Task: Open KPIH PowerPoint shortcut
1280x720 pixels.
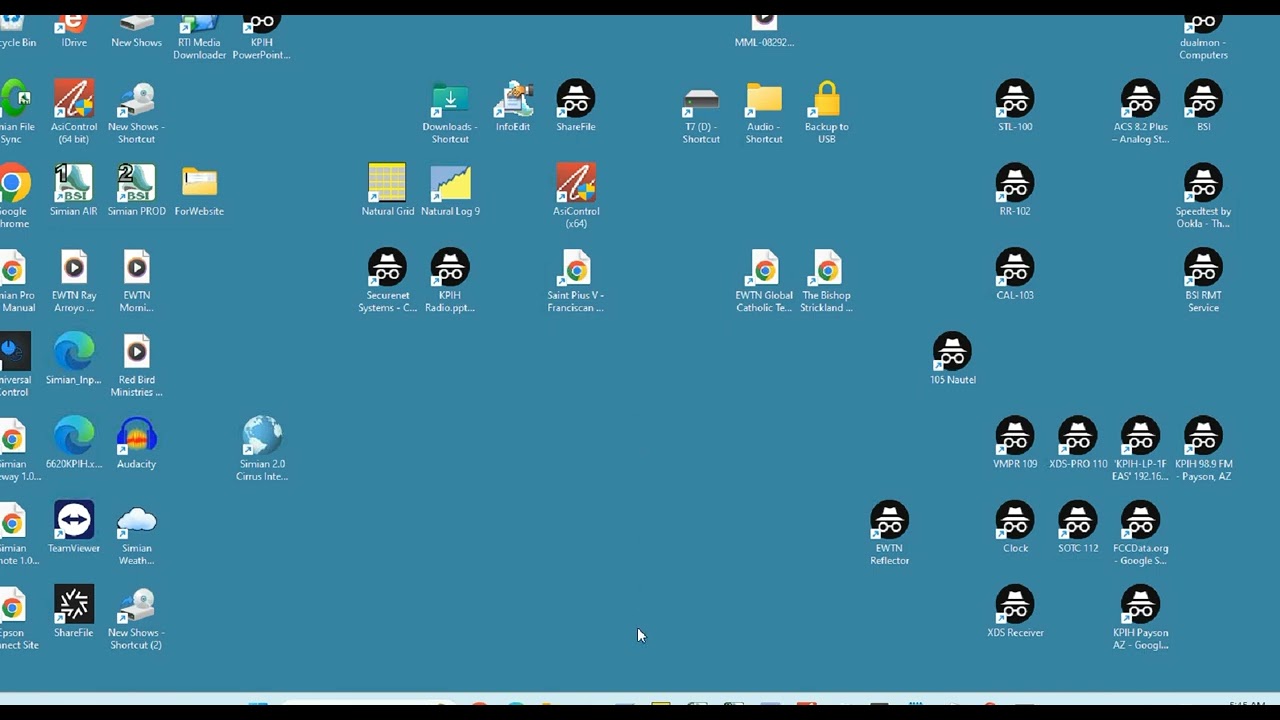Action: point(261,37)
